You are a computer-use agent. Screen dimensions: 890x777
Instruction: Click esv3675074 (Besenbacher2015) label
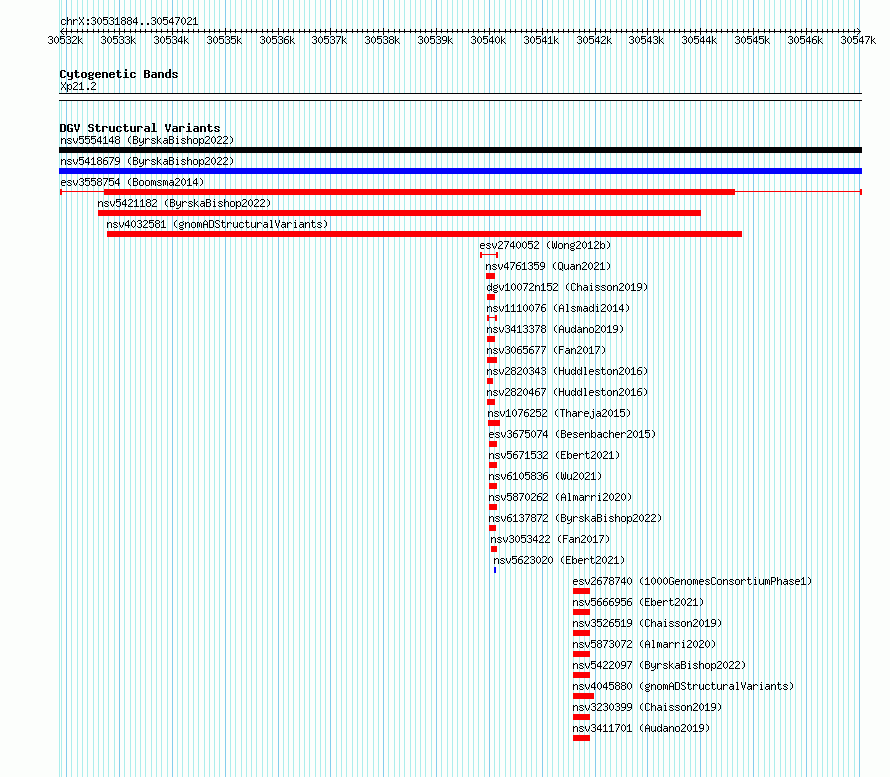(572, 434)
